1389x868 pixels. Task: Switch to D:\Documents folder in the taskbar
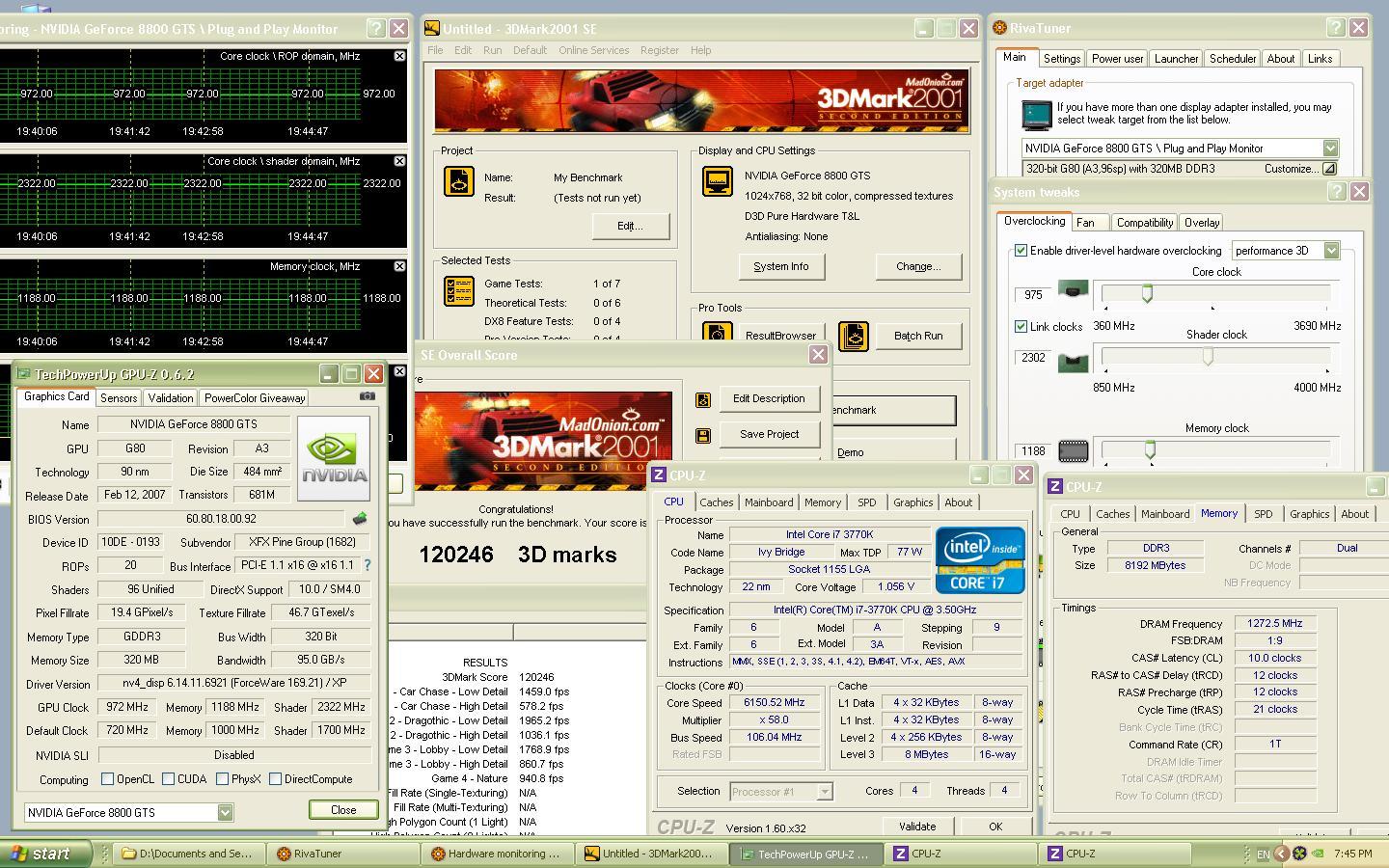pos(186,854)
